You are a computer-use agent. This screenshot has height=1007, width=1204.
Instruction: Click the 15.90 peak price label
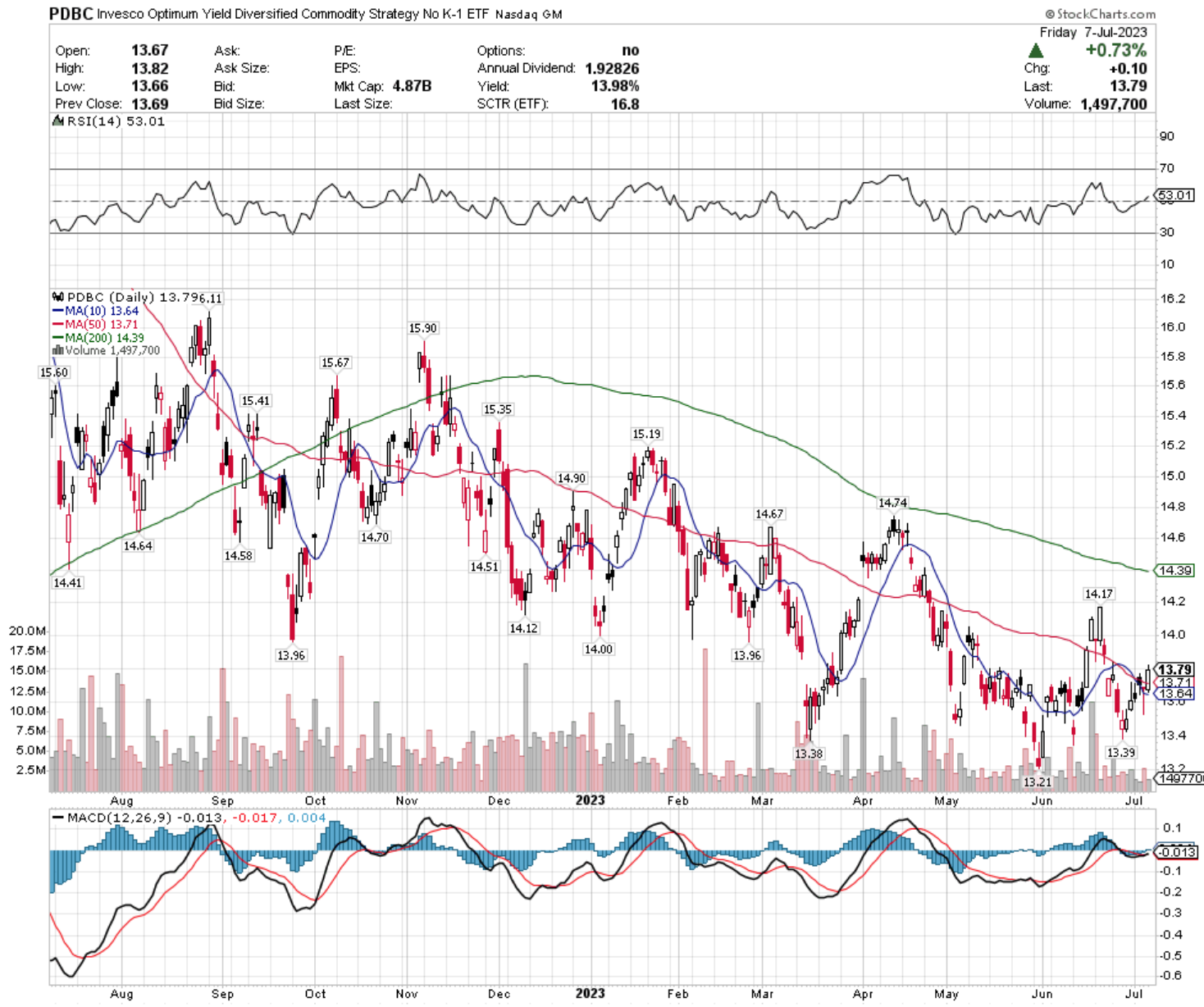click(x=423, y=328)
